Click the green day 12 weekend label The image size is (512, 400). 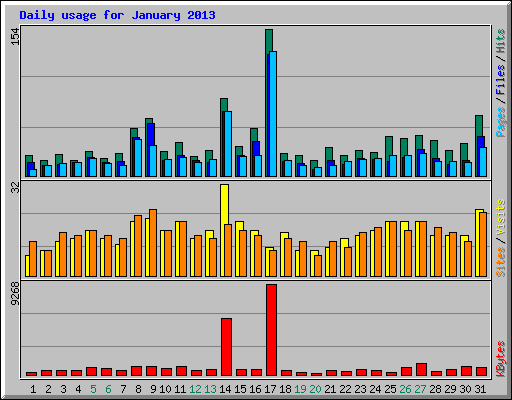(x=195, y=389)
